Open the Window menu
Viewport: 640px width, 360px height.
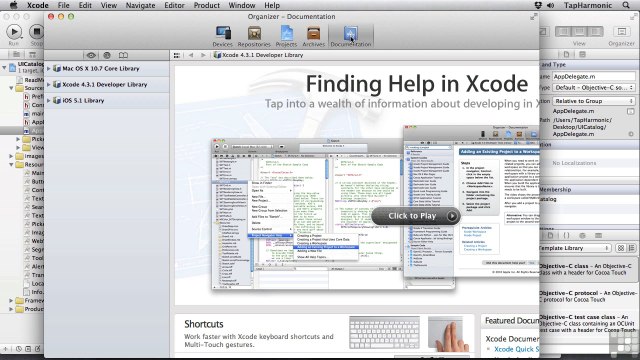point(242,5)
